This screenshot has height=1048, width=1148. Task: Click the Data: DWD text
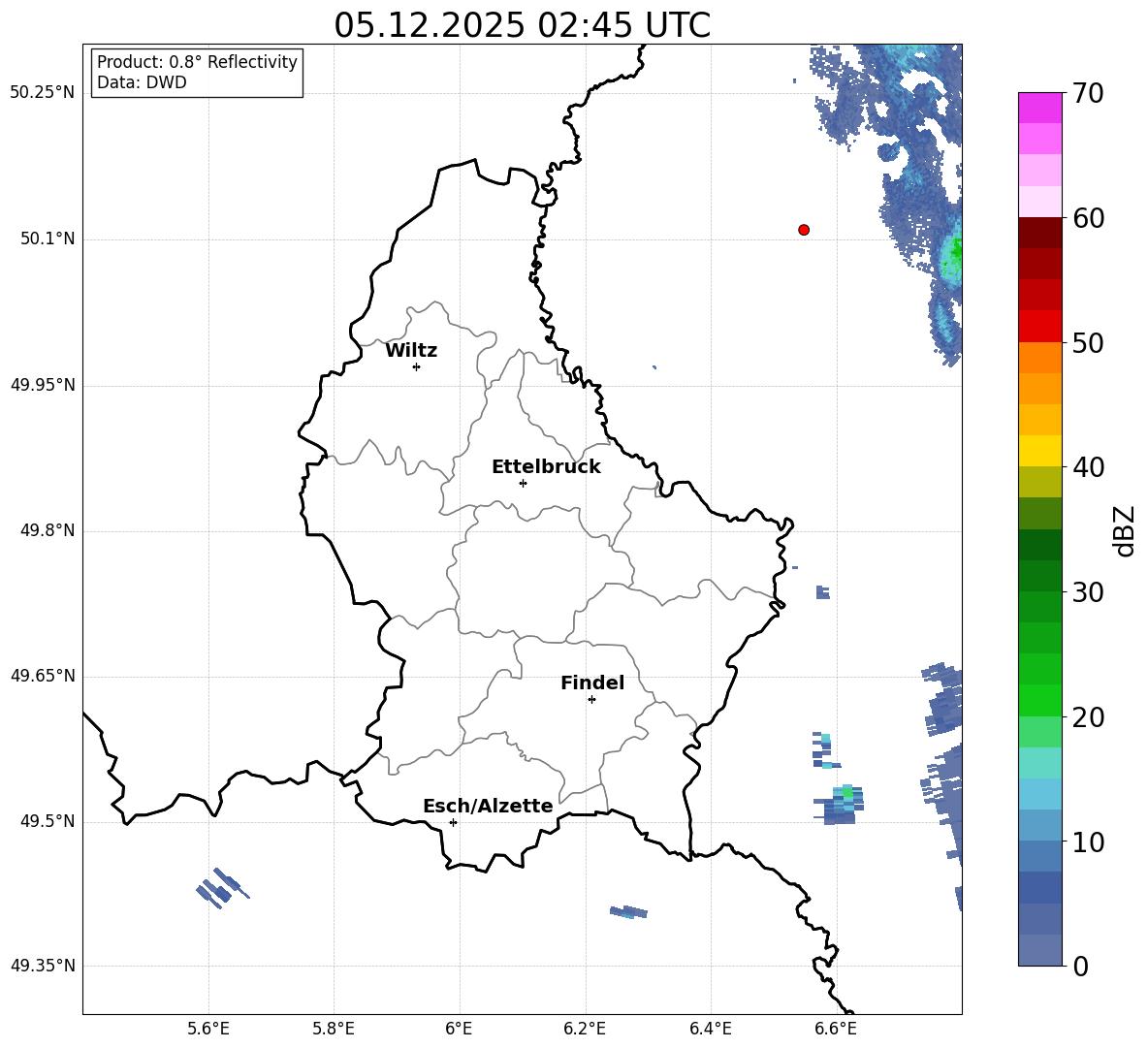click(142, 82)
